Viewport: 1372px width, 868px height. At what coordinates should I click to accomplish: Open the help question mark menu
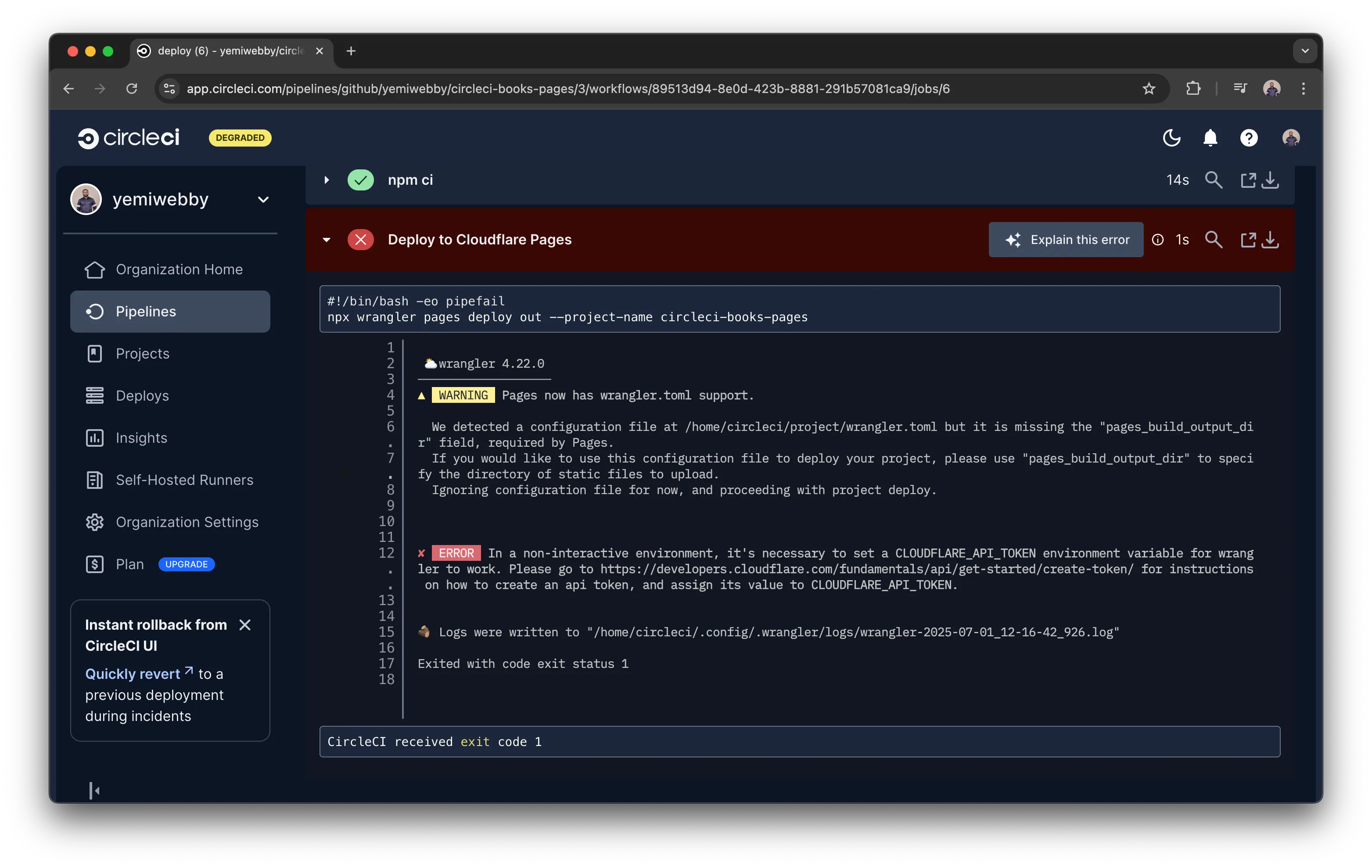tap(1249, 137)
